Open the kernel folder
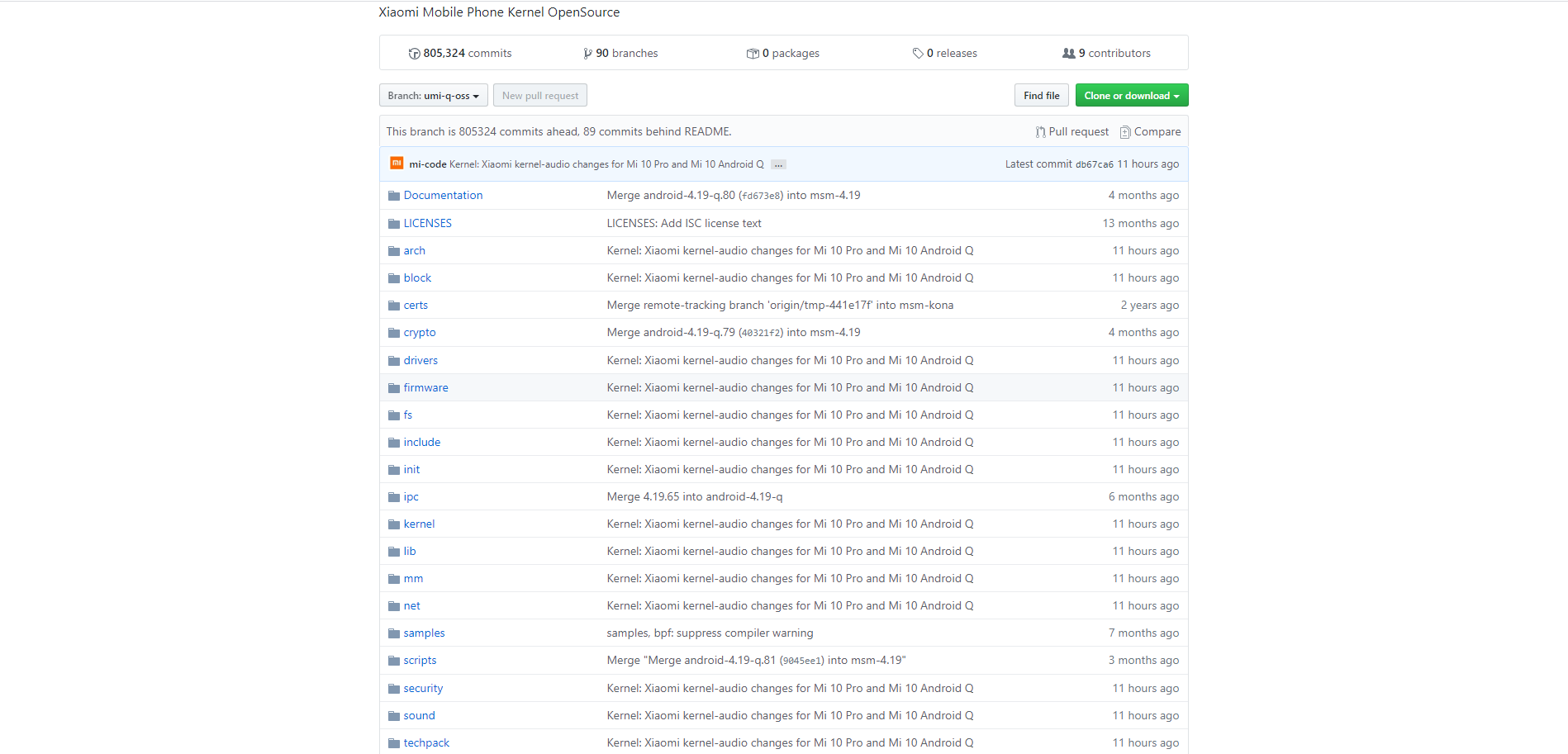Screen dimensions: 1568x754 pyautogui.click(x=419, y=524)
